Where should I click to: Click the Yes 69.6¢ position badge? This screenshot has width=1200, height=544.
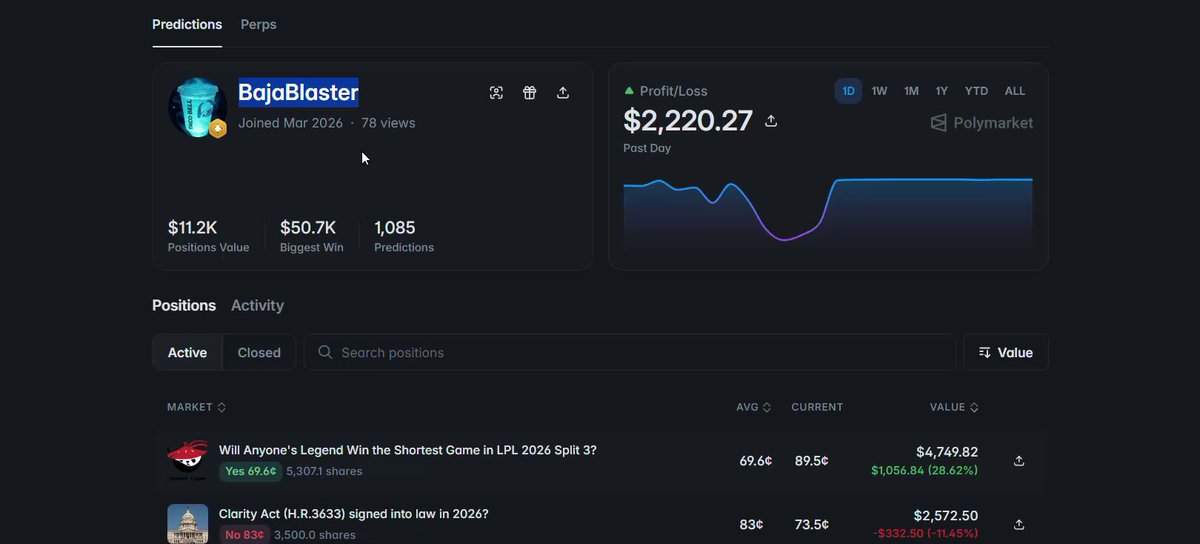click(250, 471)
